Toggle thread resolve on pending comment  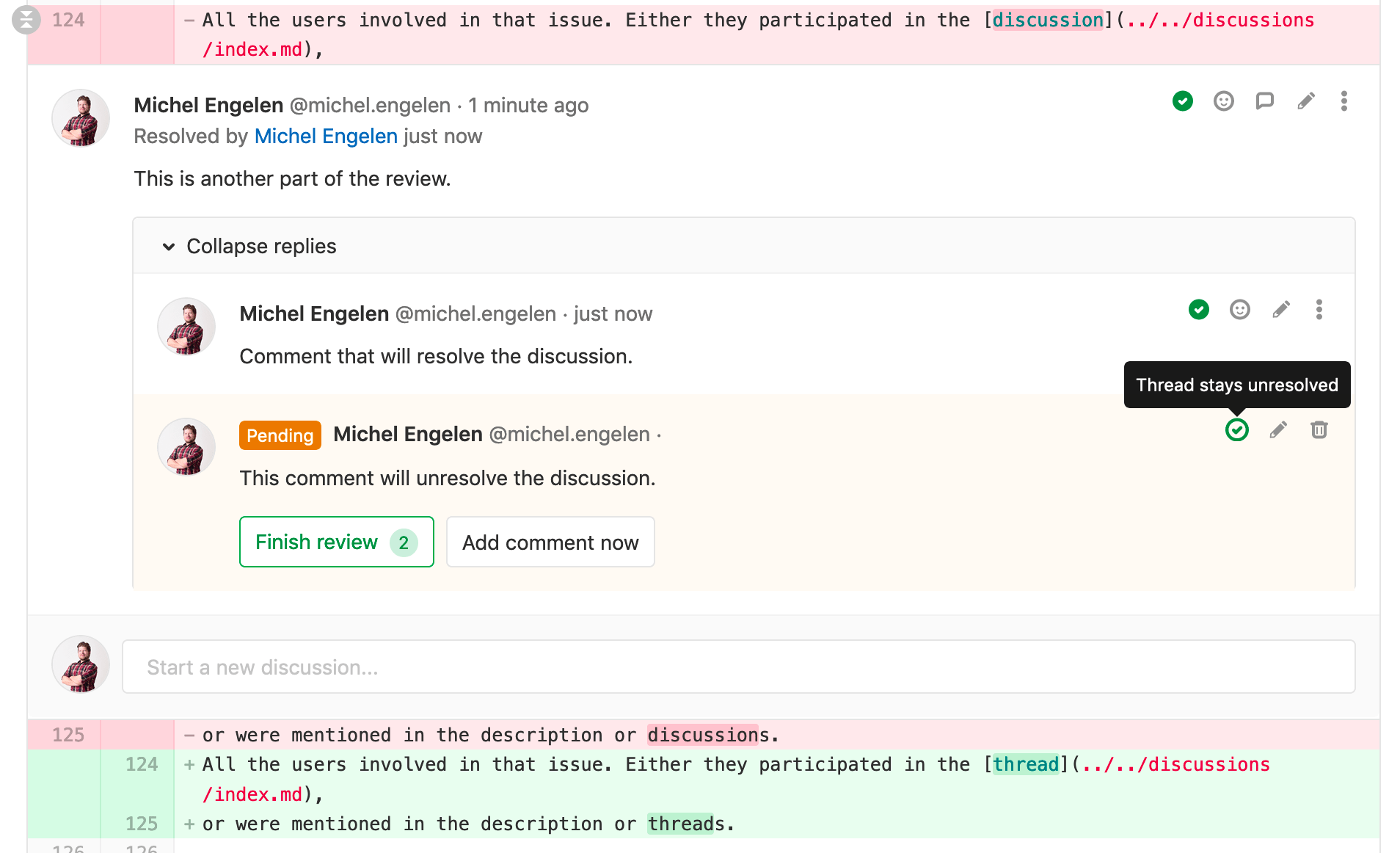tap(1236, 430)
